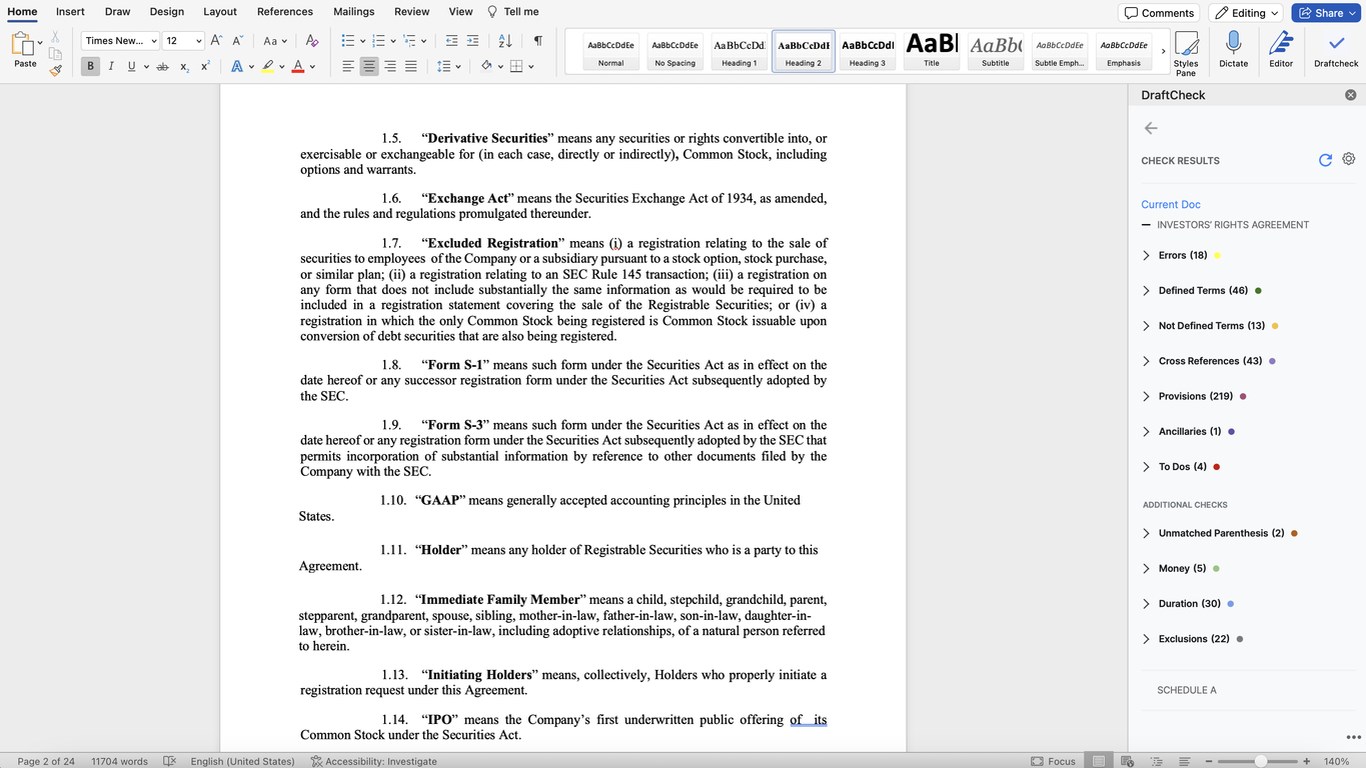This screenshot has width=1366, height=768.
Task: Open the Review ribbon tab
Action: [412, 12]
